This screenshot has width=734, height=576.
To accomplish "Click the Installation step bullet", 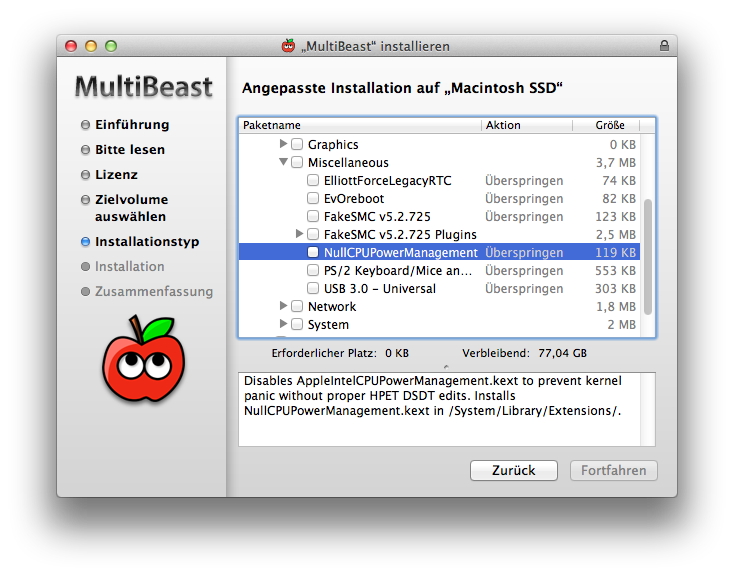I will tap(85, 266).
